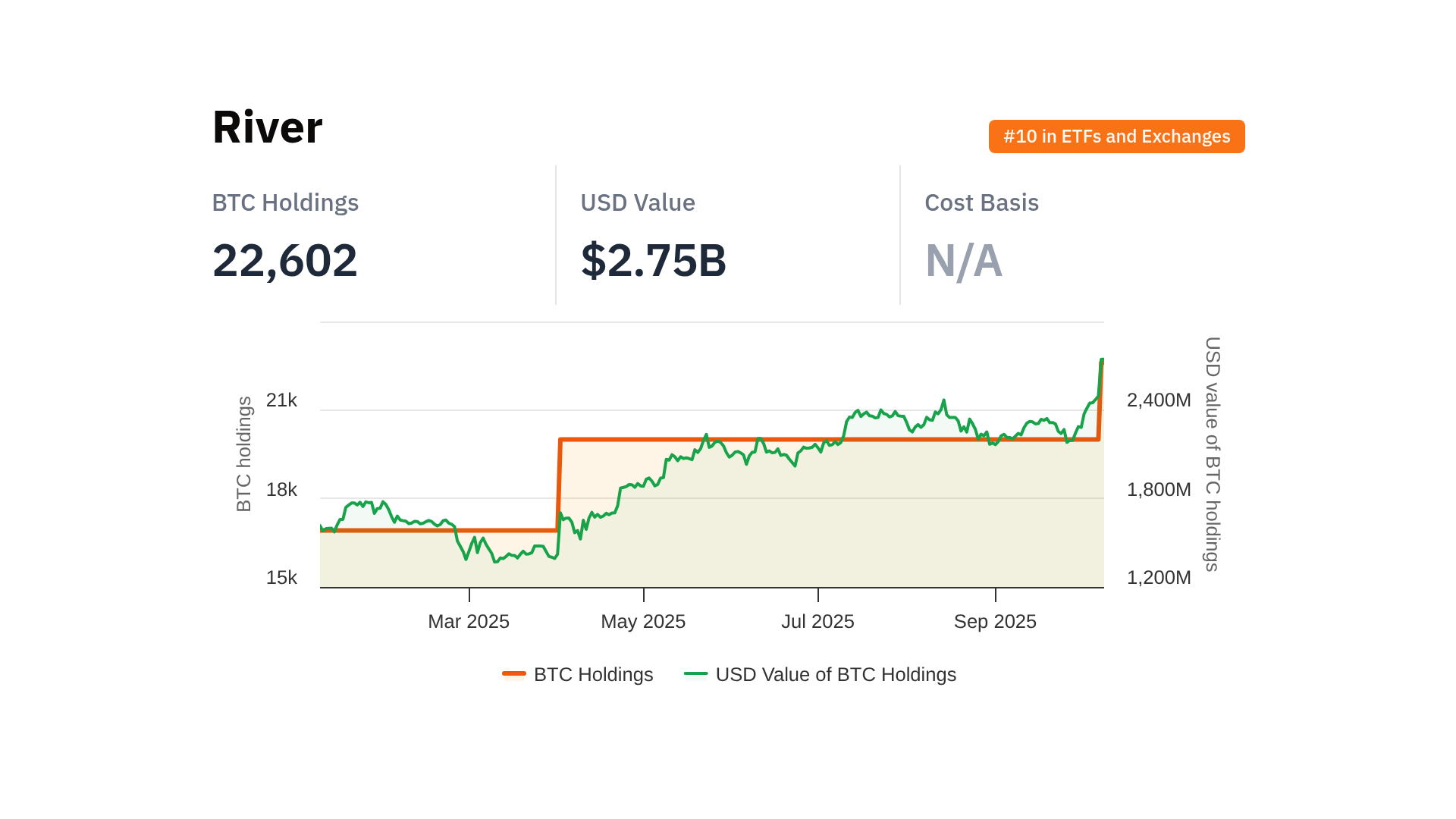Click the Jul 2025 axis tick label
1456x819 pixels.
817,621
